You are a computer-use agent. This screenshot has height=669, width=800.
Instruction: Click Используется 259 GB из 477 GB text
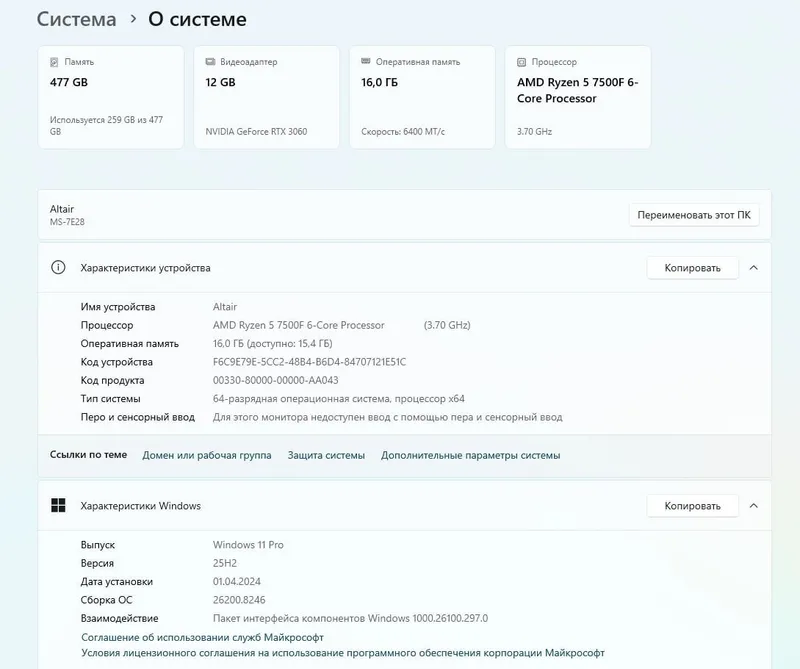click(106, 126)
